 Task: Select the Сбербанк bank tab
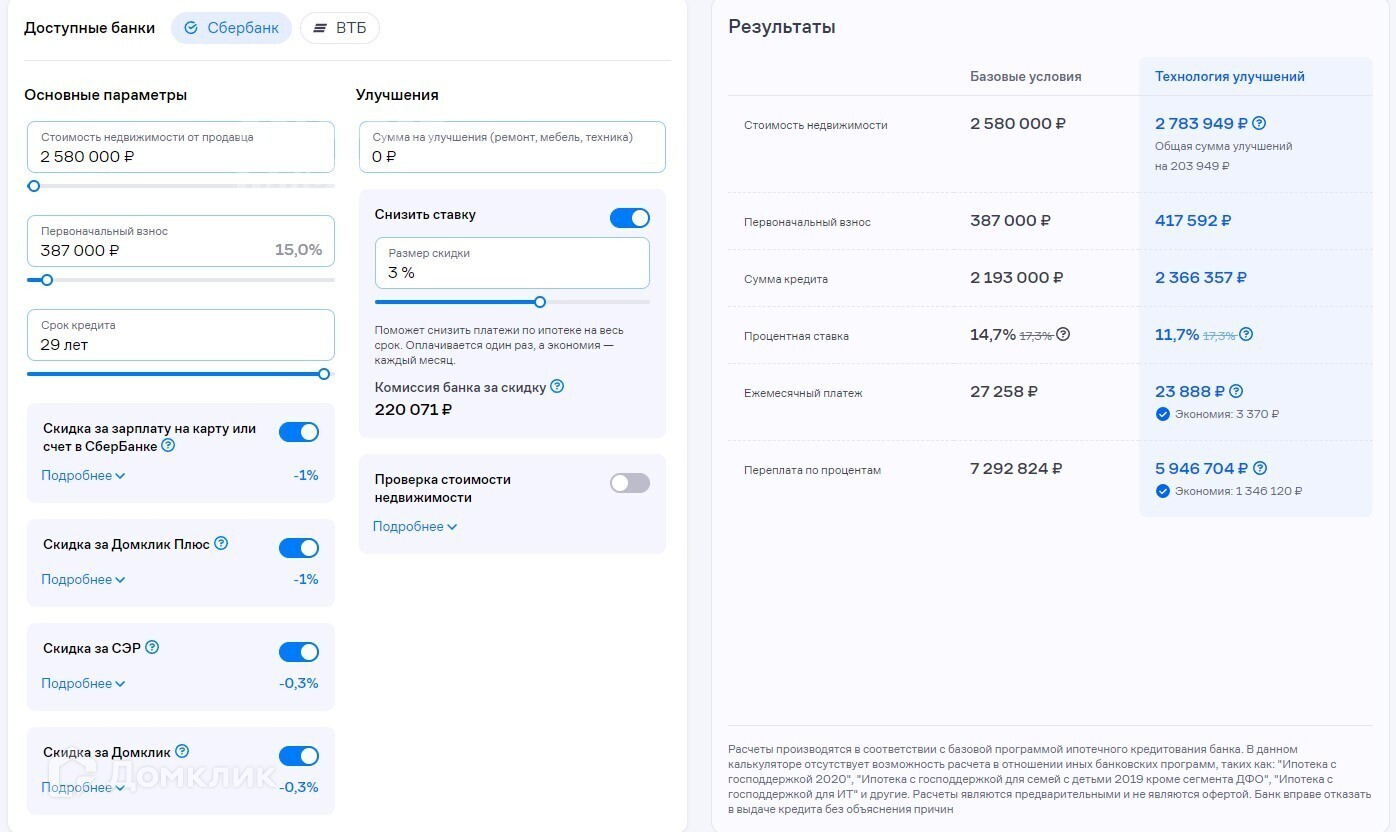232,28
